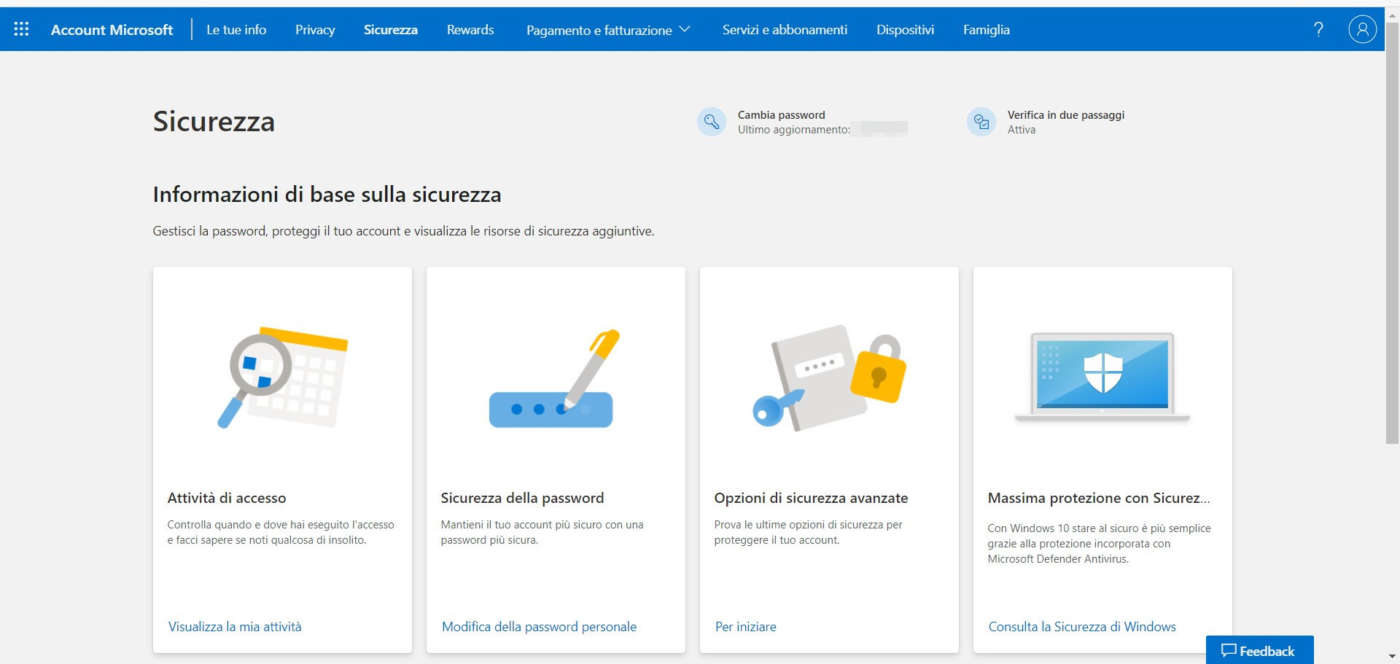
Task: Click the Attività di accesso card title
Action: coord(227,498)
